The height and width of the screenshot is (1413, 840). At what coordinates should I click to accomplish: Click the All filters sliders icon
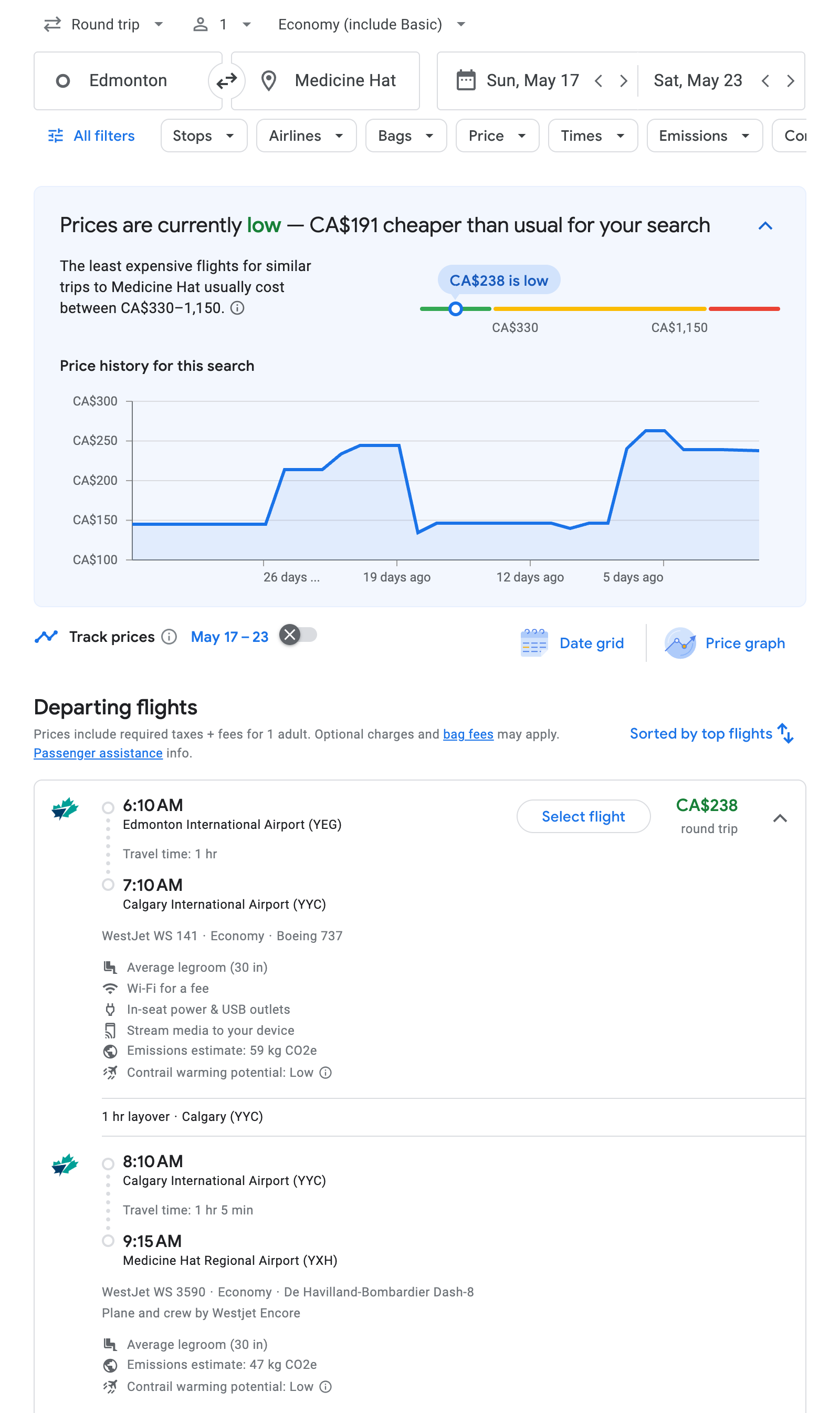(56, 136)
